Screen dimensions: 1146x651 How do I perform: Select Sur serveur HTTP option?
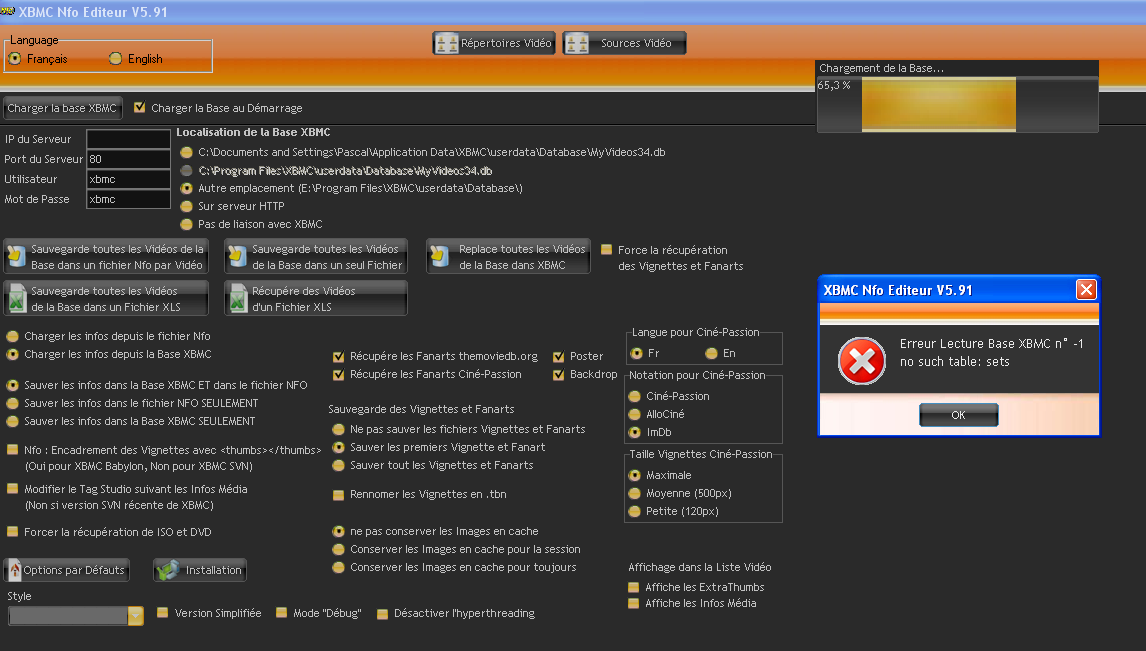(186, 206)
